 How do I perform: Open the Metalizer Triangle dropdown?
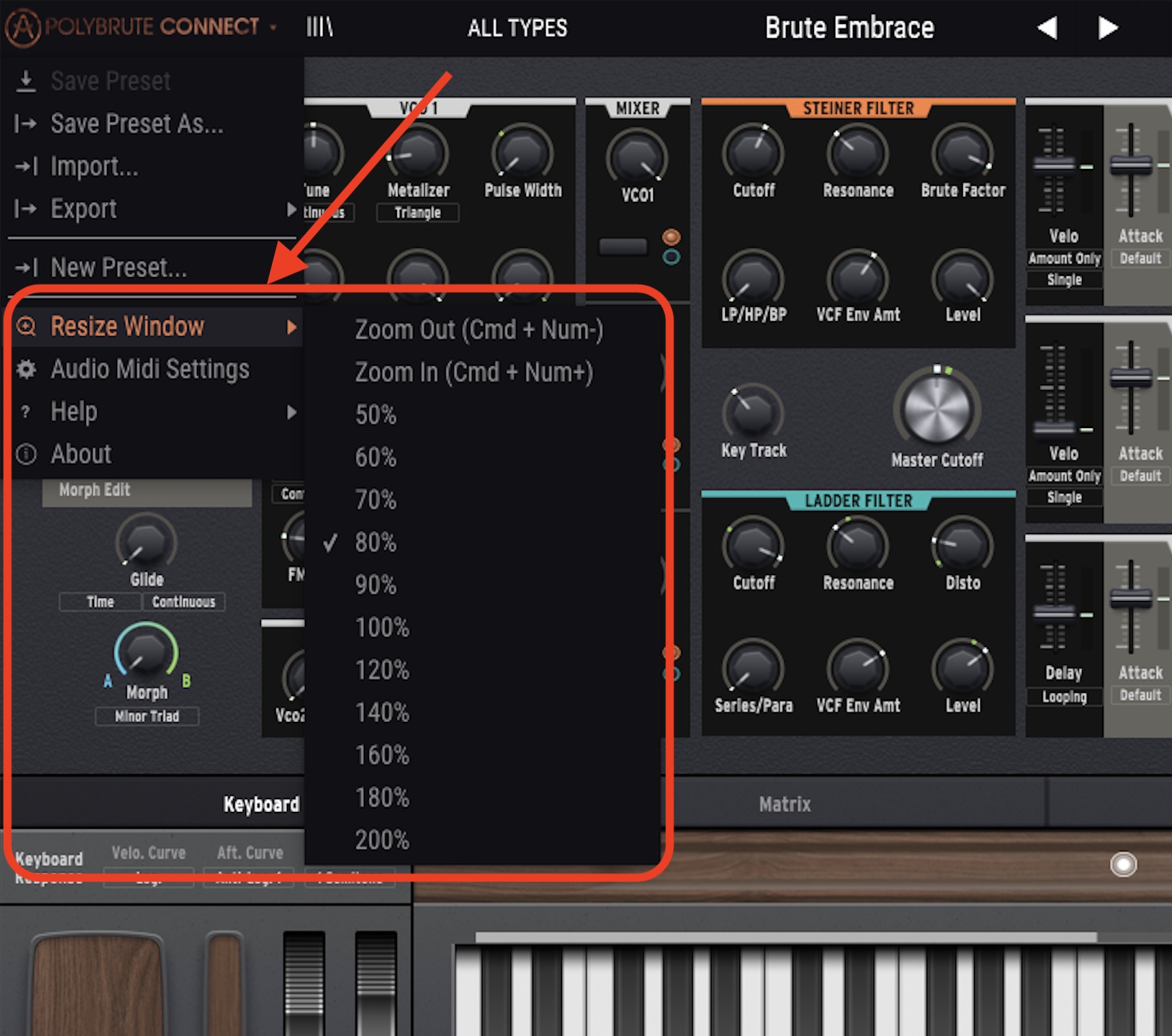[x=418, y=212]
